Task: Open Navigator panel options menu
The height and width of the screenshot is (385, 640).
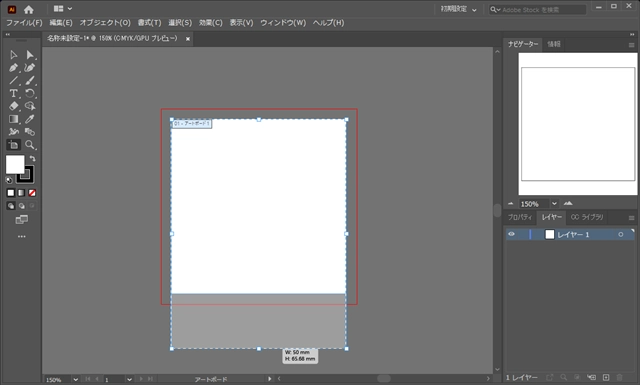Action: [631, 45]
